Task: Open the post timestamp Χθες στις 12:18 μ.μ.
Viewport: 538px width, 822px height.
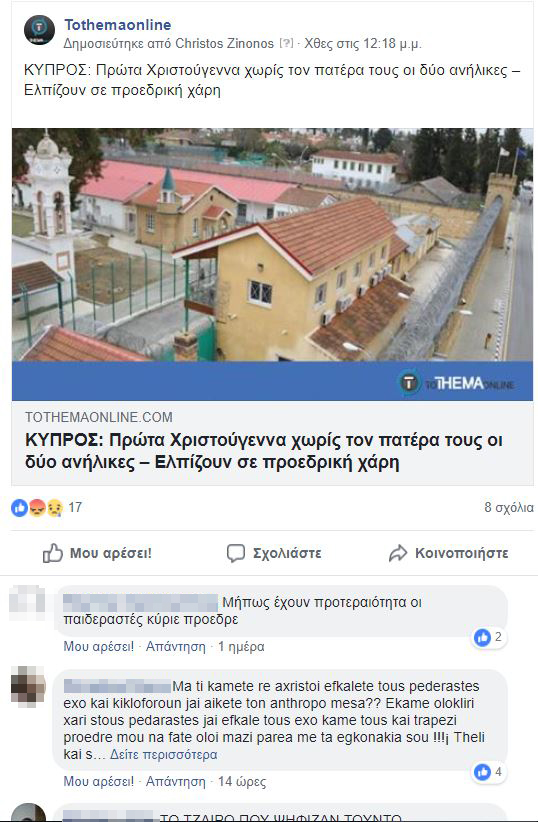Action: point(363,43)
